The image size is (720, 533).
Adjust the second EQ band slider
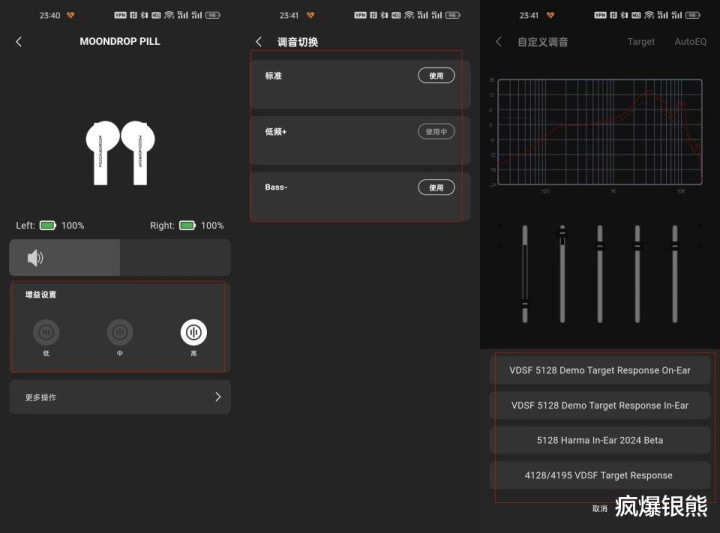pyautogui.click(x=562, y=274)
